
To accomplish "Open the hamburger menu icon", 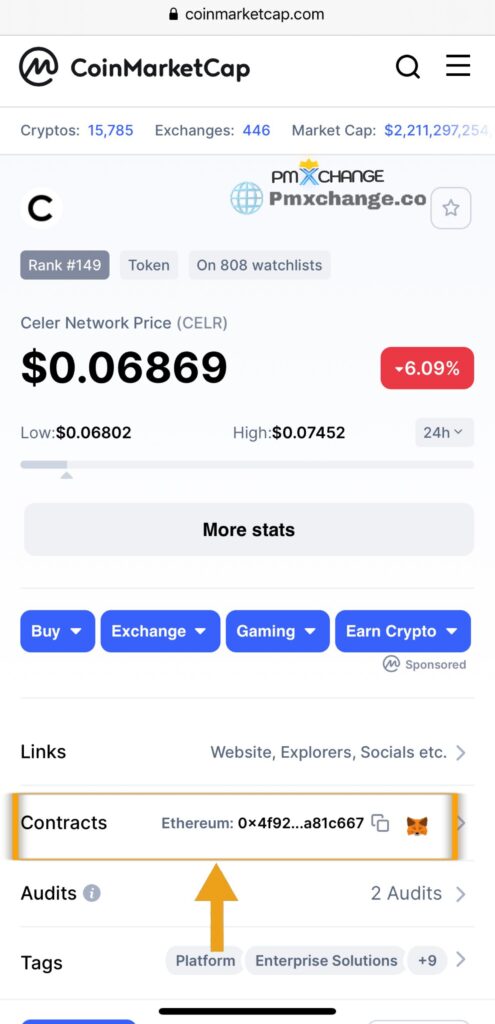I will [458, 66].
